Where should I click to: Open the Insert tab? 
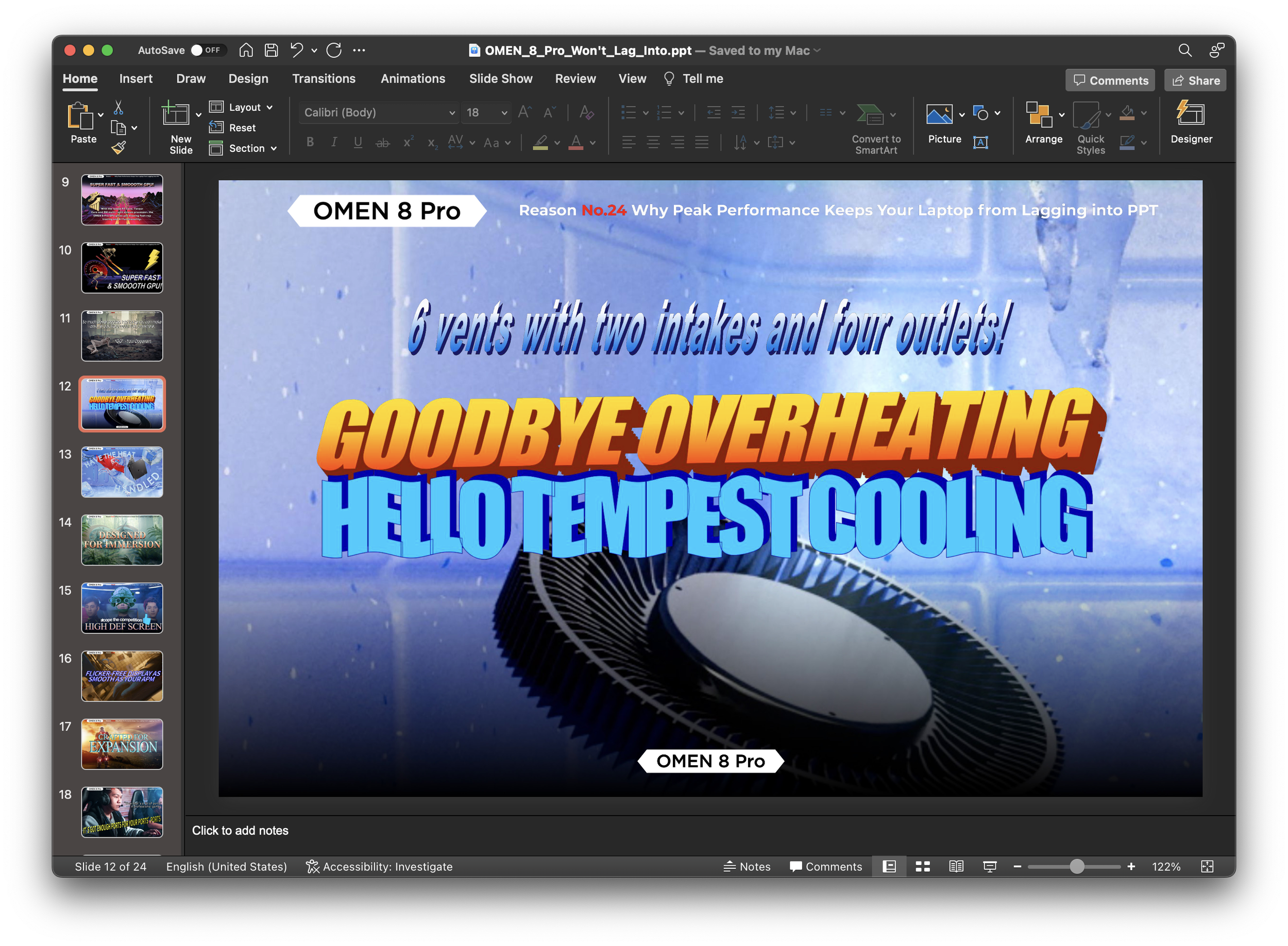click(136, 78)
